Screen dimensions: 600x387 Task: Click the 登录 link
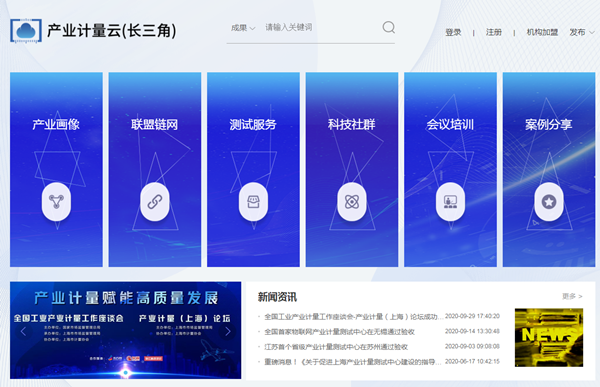(x=453, y=32)
